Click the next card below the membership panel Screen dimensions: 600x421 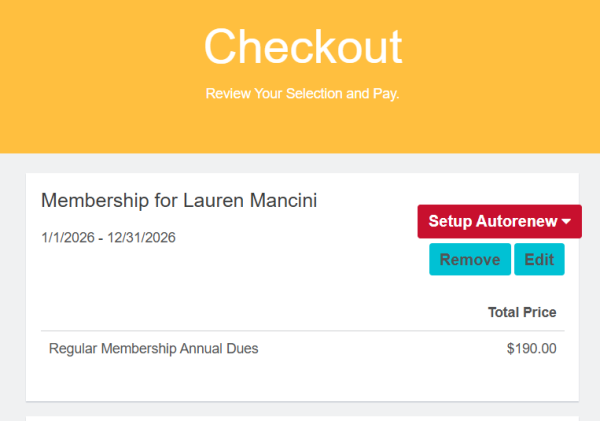click(x=300, y=418)
